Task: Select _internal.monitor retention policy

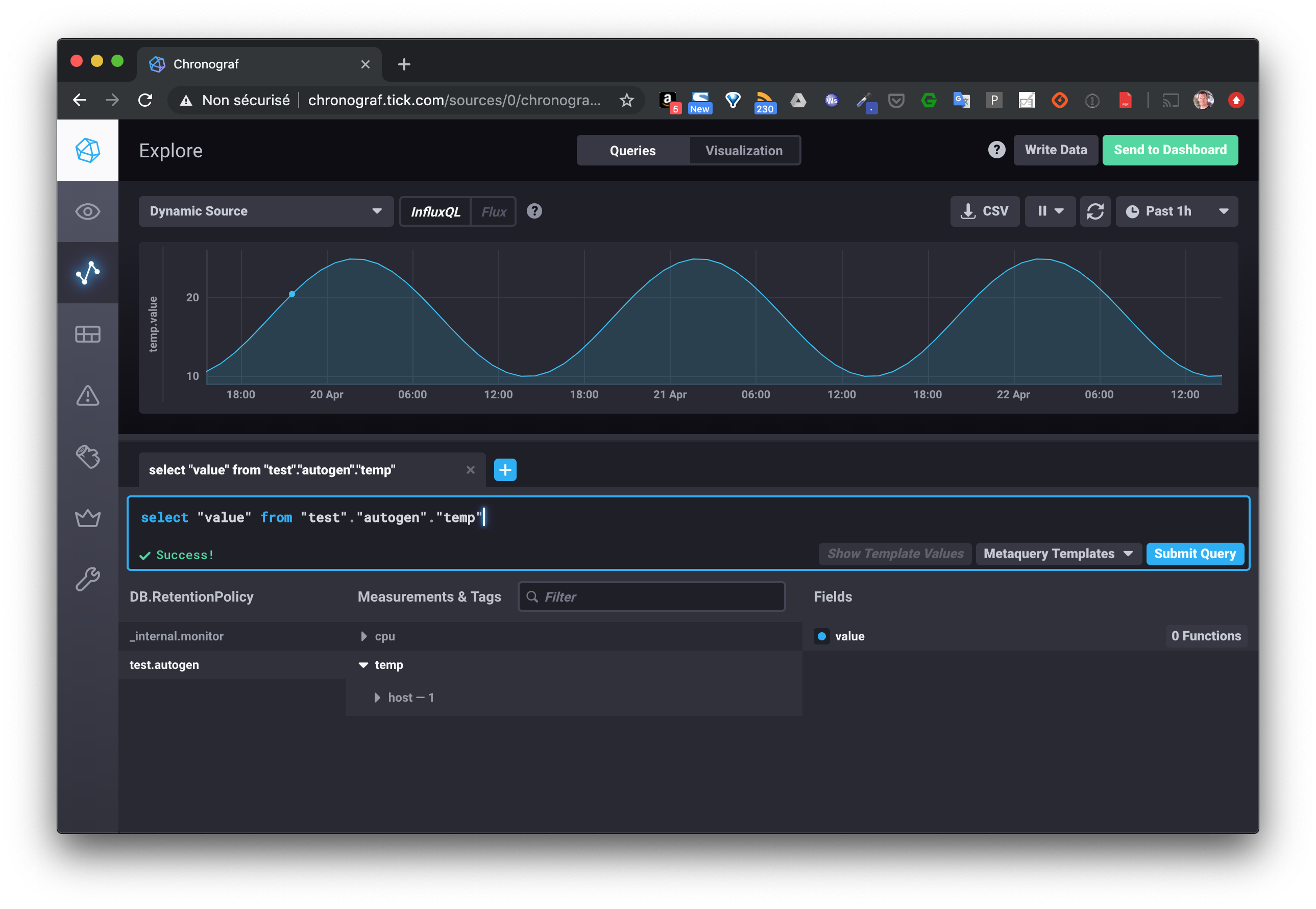Action: pos(232,636)
